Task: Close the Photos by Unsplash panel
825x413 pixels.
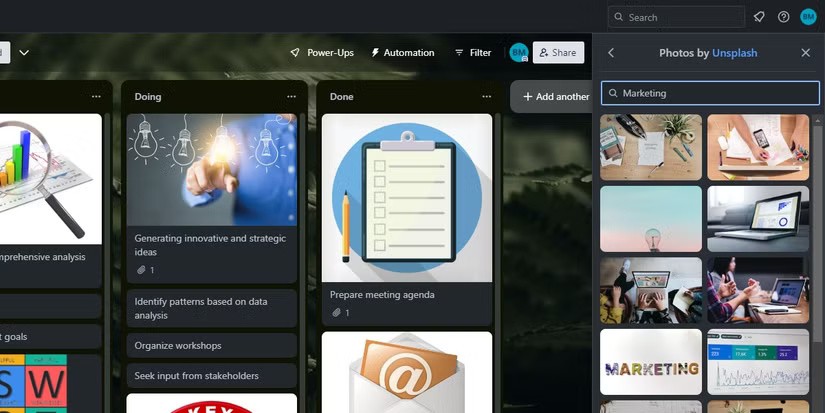Action: click(806, 53)
